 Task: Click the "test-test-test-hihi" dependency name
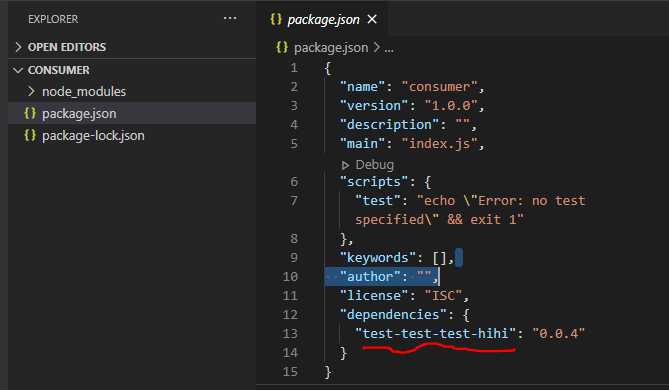tap(435, 334)
